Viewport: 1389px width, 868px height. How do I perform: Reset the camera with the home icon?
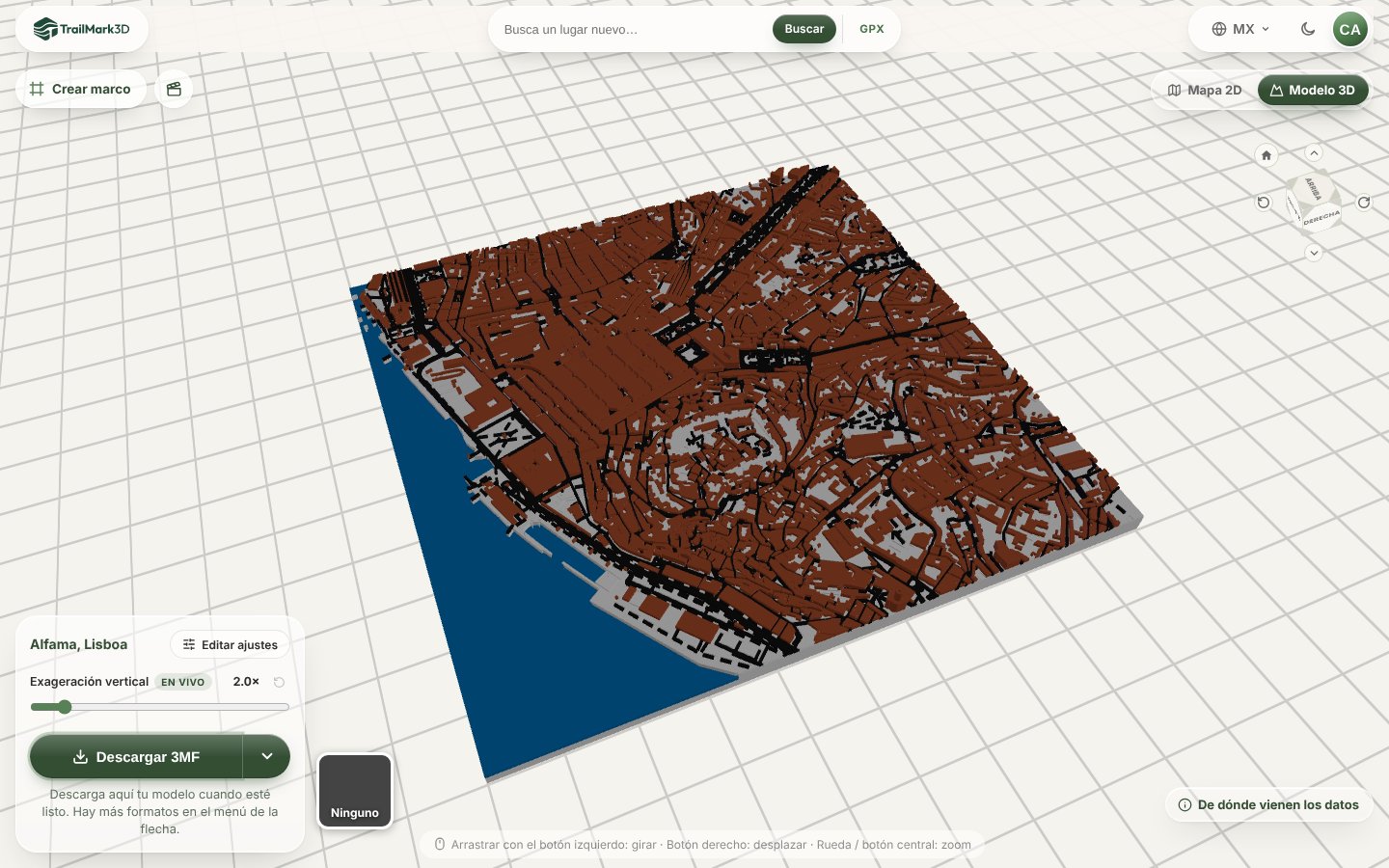[1266, 155]
